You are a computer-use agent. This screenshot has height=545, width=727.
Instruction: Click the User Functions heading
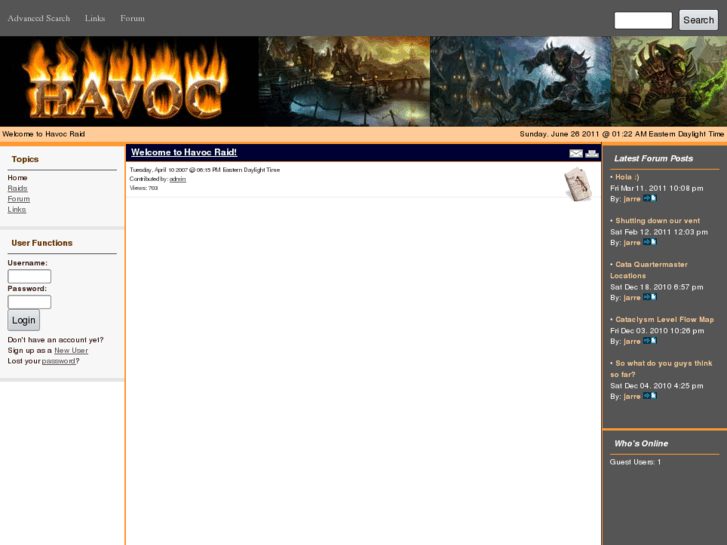coord(42,243)
